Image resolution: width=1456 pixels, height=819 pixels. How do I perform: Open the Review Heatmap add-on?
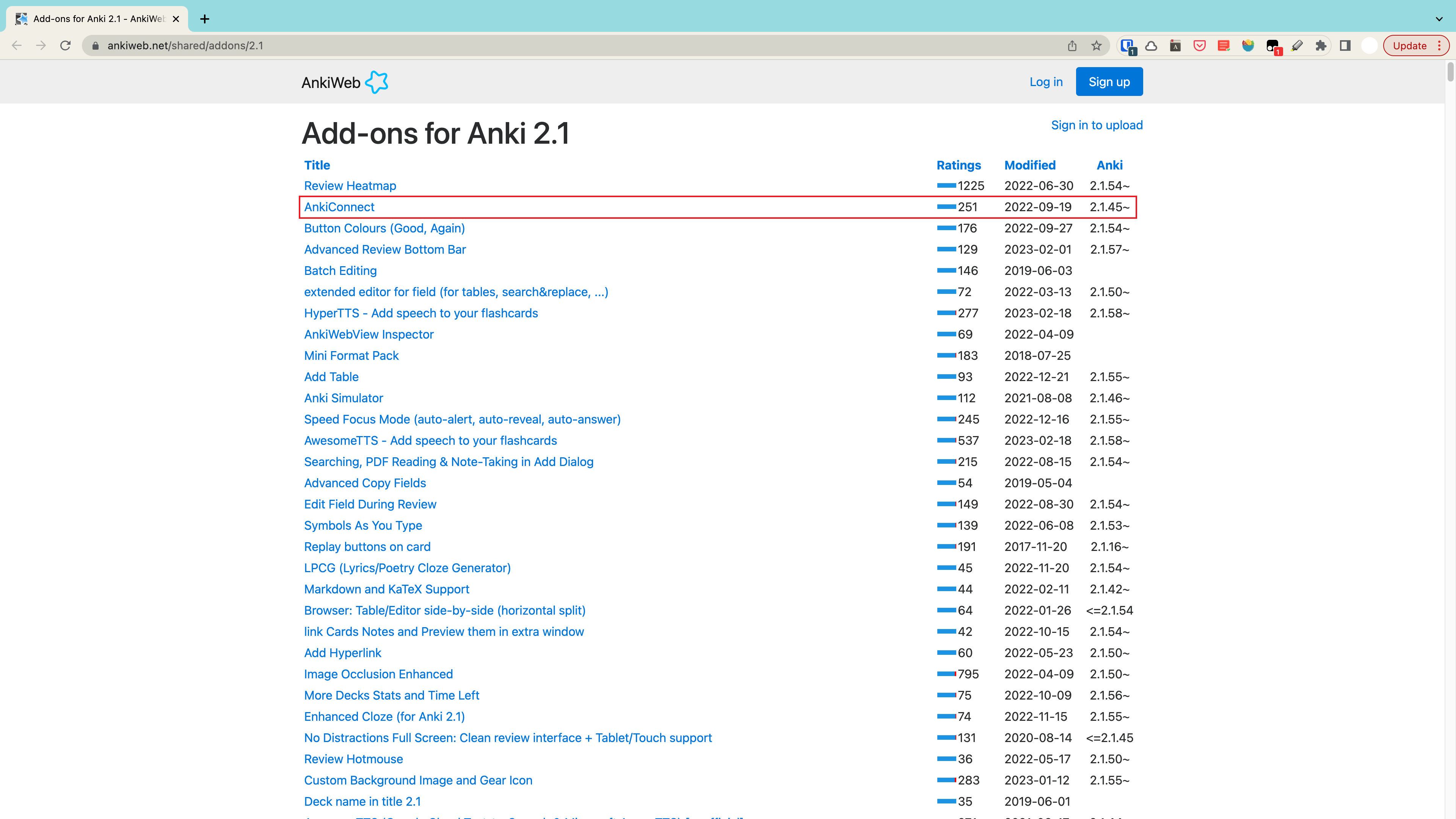[350, 186]
